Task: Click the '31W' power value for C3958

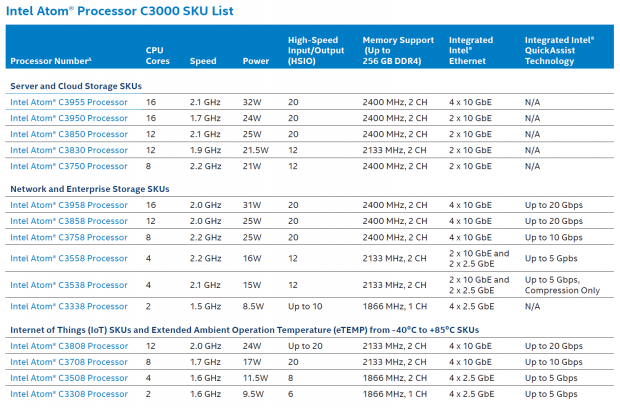Action: click(252, 205)
